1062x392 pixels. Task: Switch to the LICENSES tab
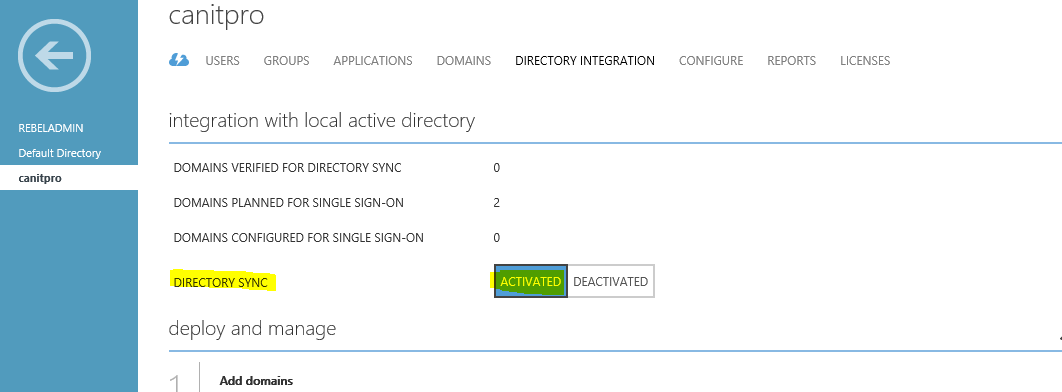coord(865,61)
